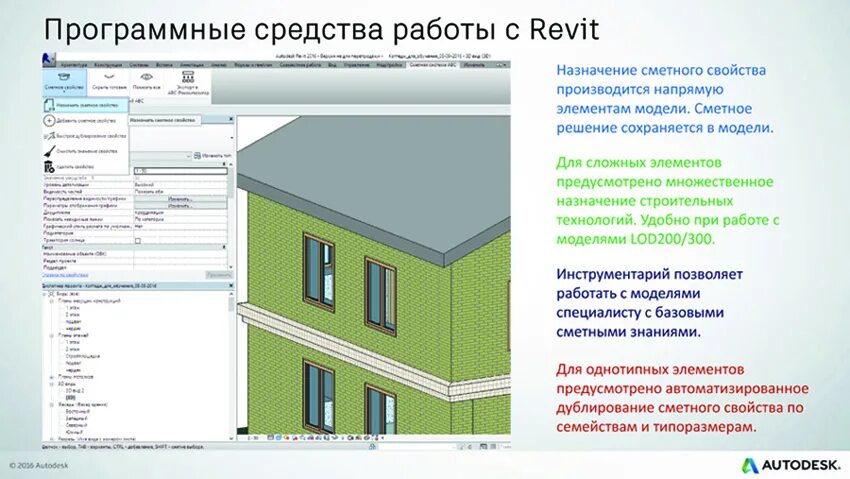Click the Sun Path icon in view control bar
The height and width of the screenshot is (479, 850).
pyautogui.click(x=286, y=437)
